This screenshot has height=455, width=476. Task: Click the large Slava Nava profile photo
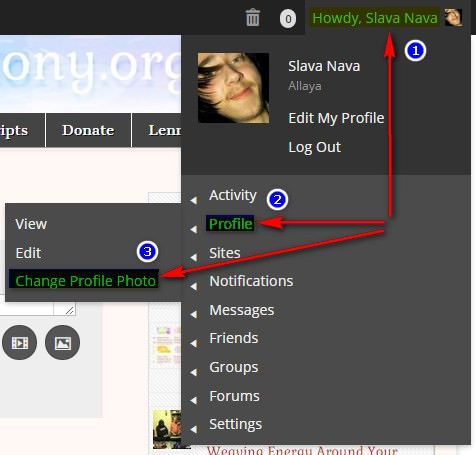[x=233, y=88]
